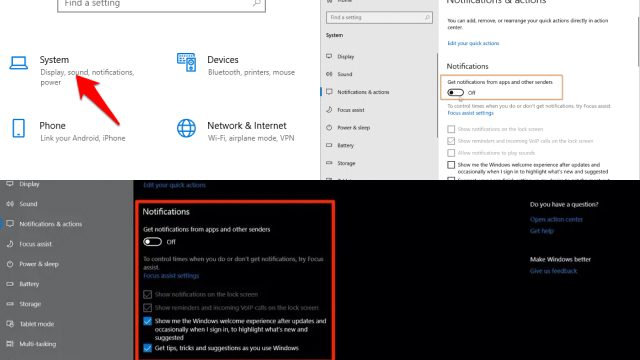Image resolution: width=640 pixels, height=360 pixels.
Task: Open the Devices icon on Settings home
Action: pyautogui.click(x=187, y=62)
